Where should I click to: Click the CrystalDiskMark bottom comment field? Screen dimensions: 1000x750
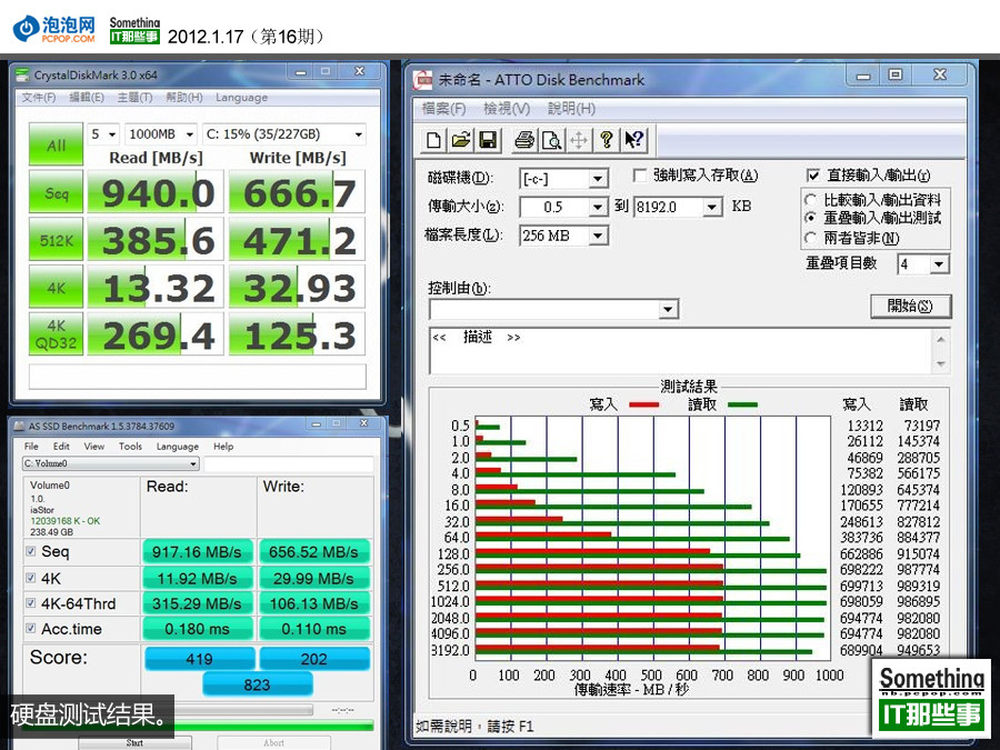(x=198, y=376)
